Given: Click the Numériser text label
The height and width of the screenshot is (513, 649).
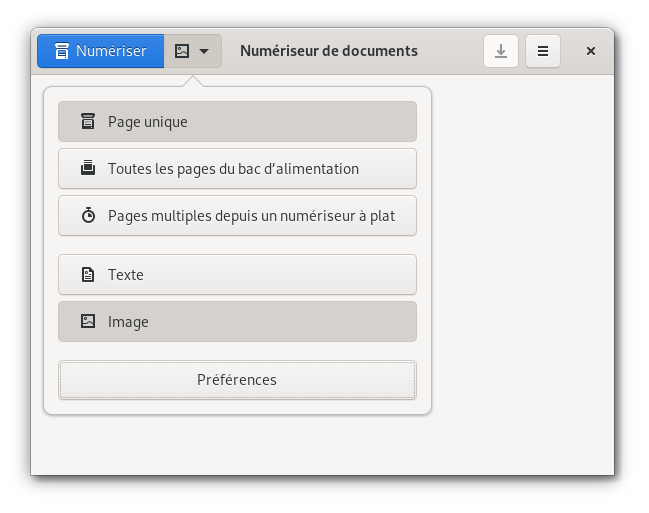Looking at the screenshot, I should [x=111, y=51].
